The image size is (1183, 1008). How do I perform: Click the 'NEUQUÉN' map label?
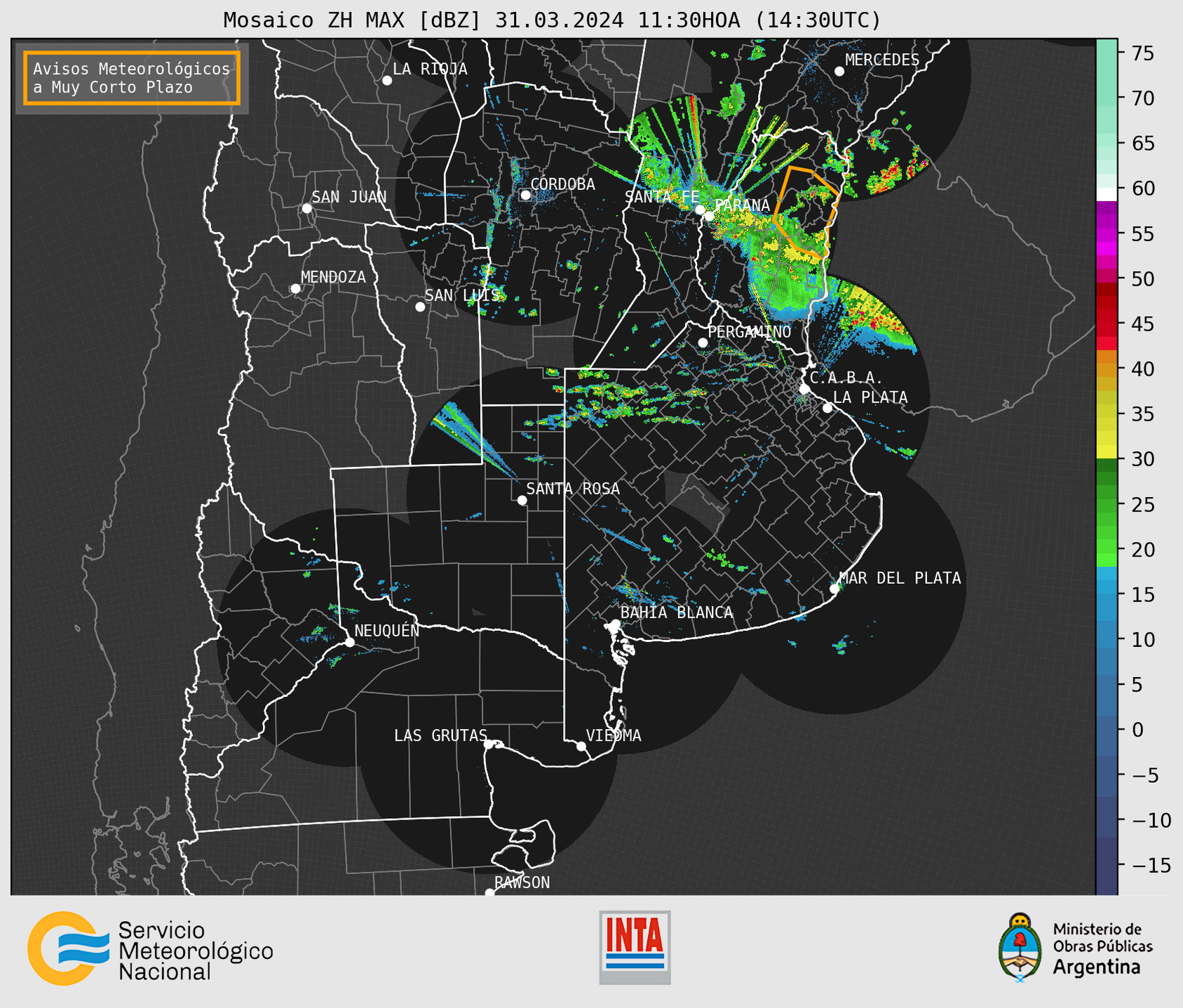[x=387, y=631]
